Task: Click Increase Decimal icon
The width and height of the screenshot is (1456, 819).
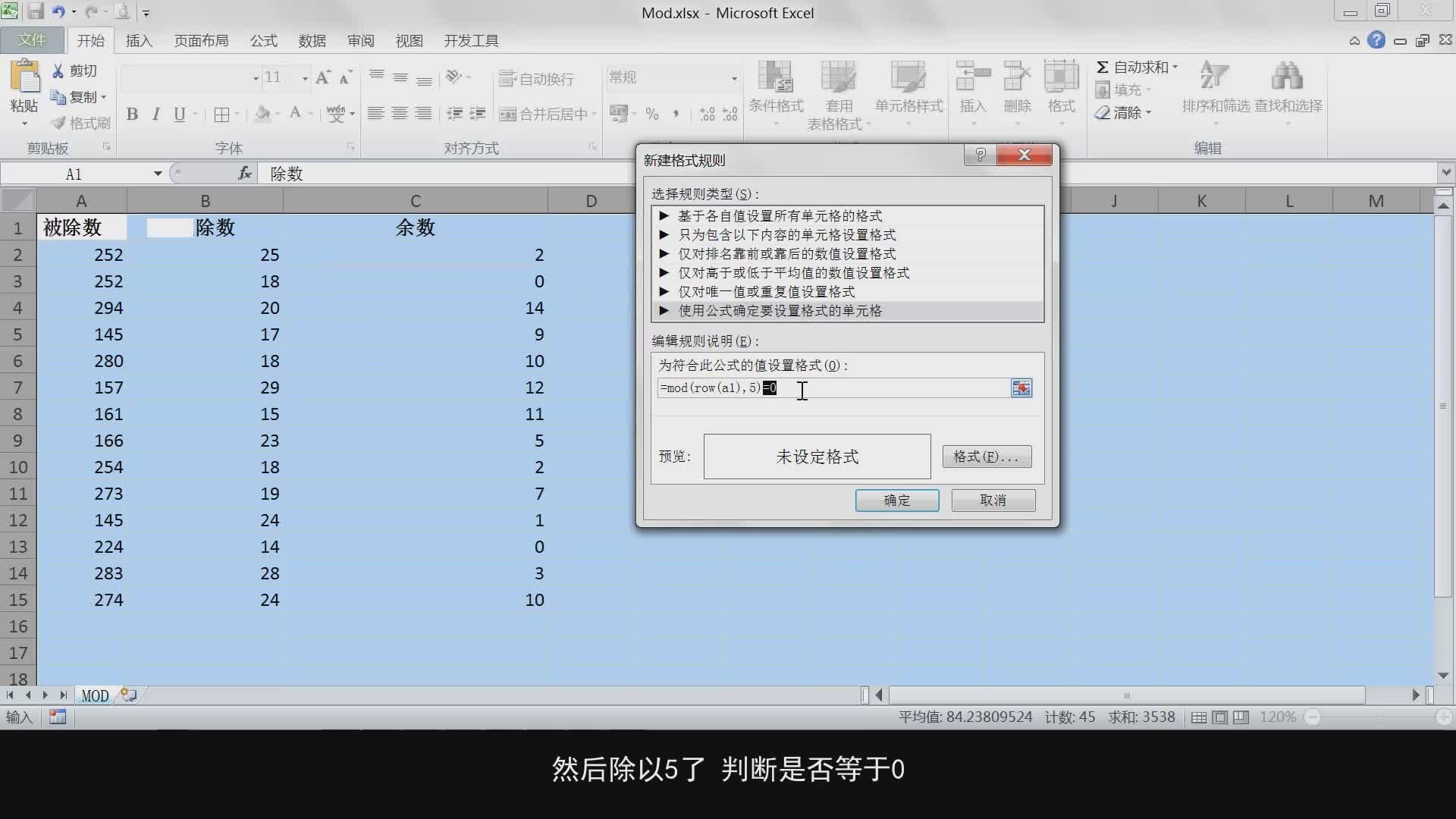Action: tap(707, 115)
